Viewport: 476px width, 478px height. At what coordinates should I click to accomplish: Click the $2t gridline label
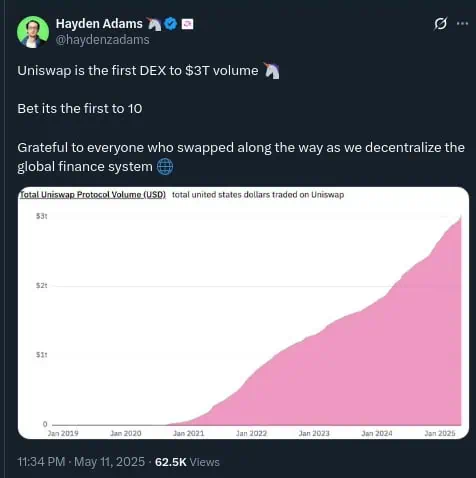42,286
